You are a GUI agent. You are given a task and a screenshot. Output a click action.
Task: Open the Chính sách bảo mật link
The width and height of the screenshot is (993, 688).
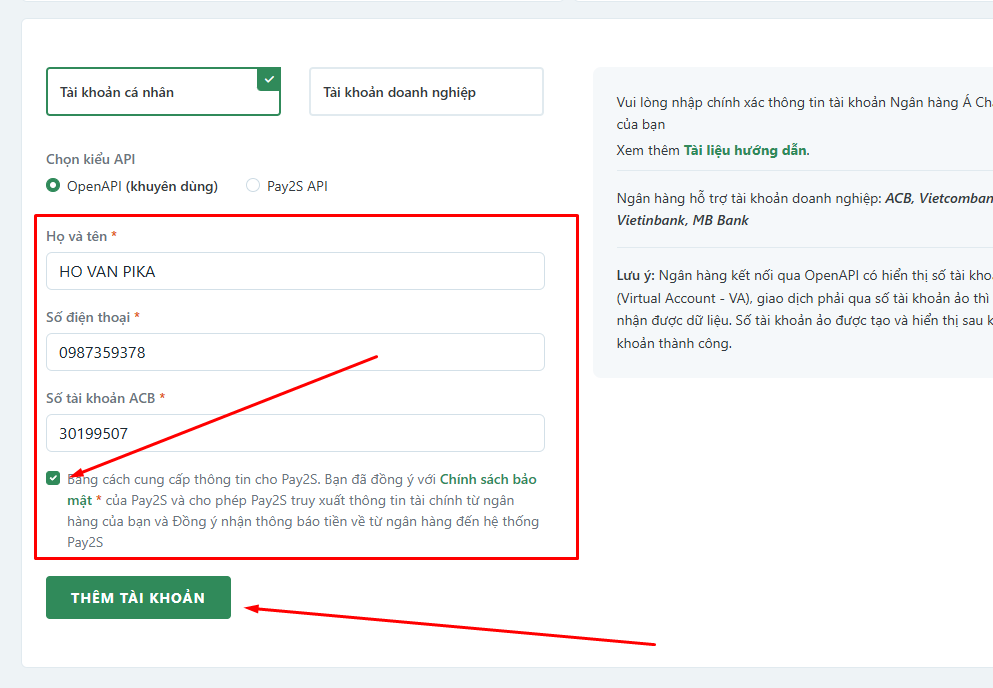click(488, 480)
